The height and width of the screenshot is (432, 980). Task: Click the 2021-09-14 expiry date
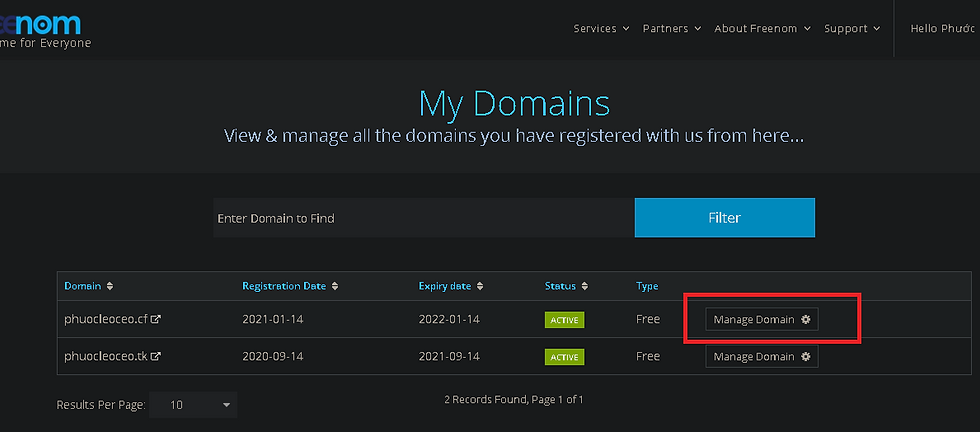click(x=449, y=356)
